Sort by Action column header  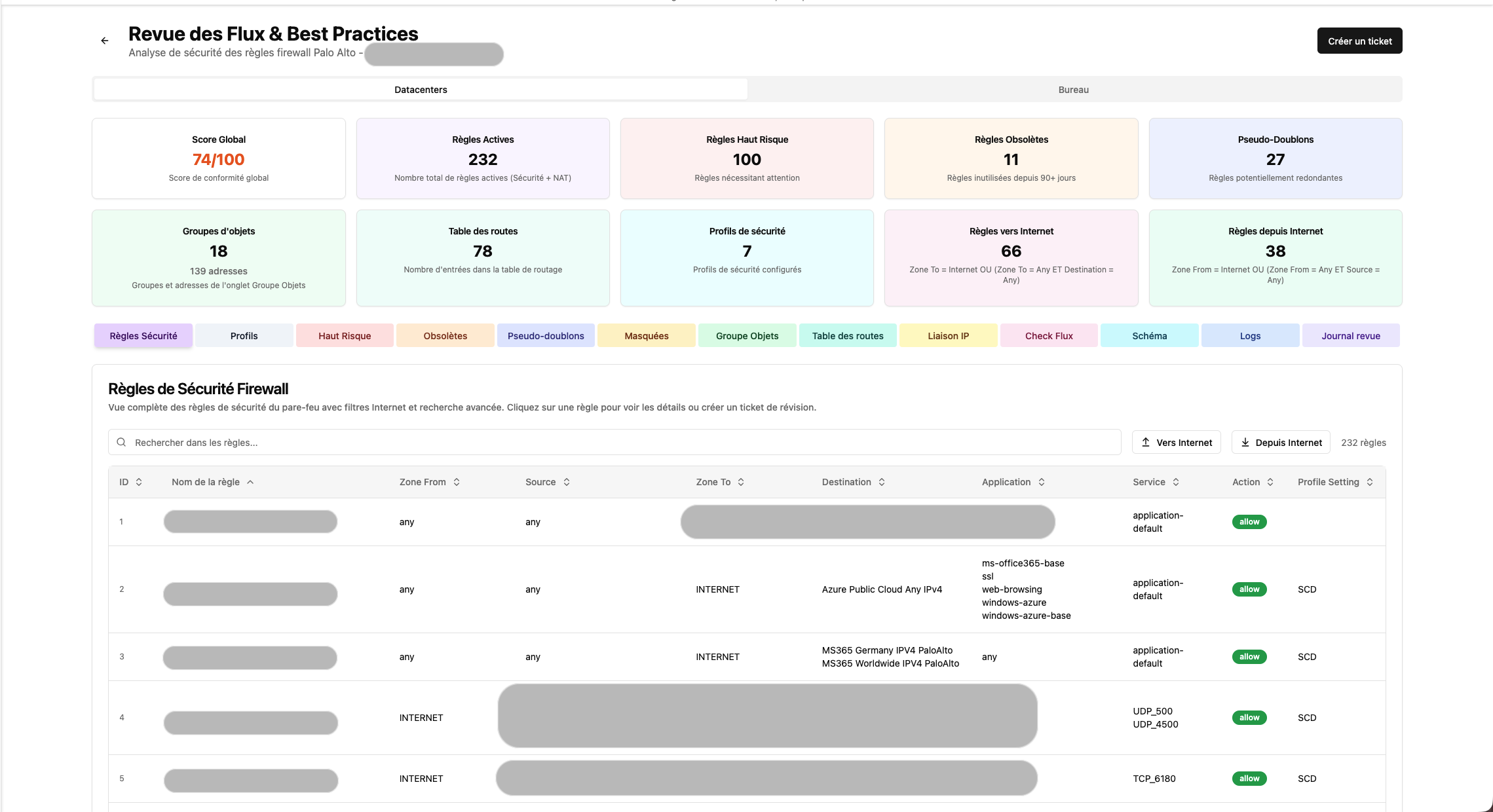pos(1245,482)
